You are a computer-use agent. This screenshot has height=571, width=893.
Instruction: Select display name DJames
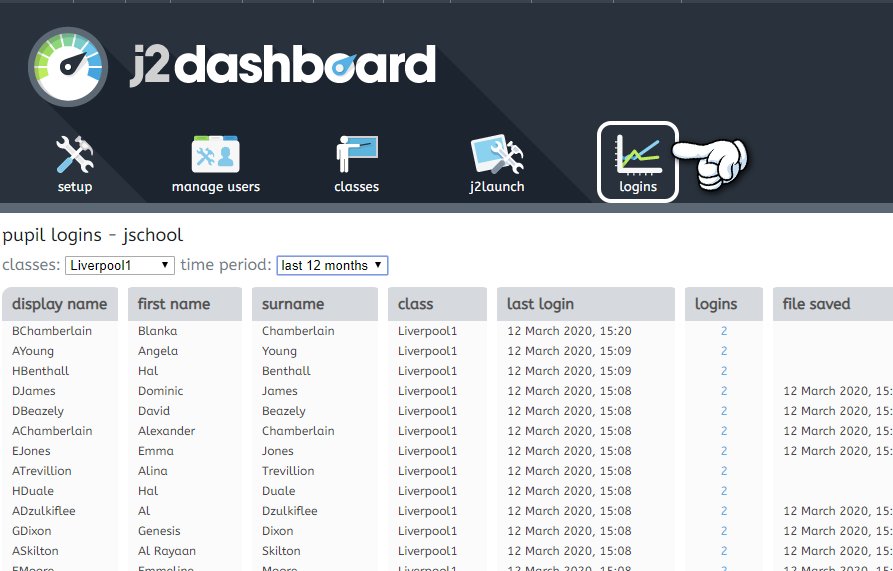pyautogui.click(x=34, y=391)
